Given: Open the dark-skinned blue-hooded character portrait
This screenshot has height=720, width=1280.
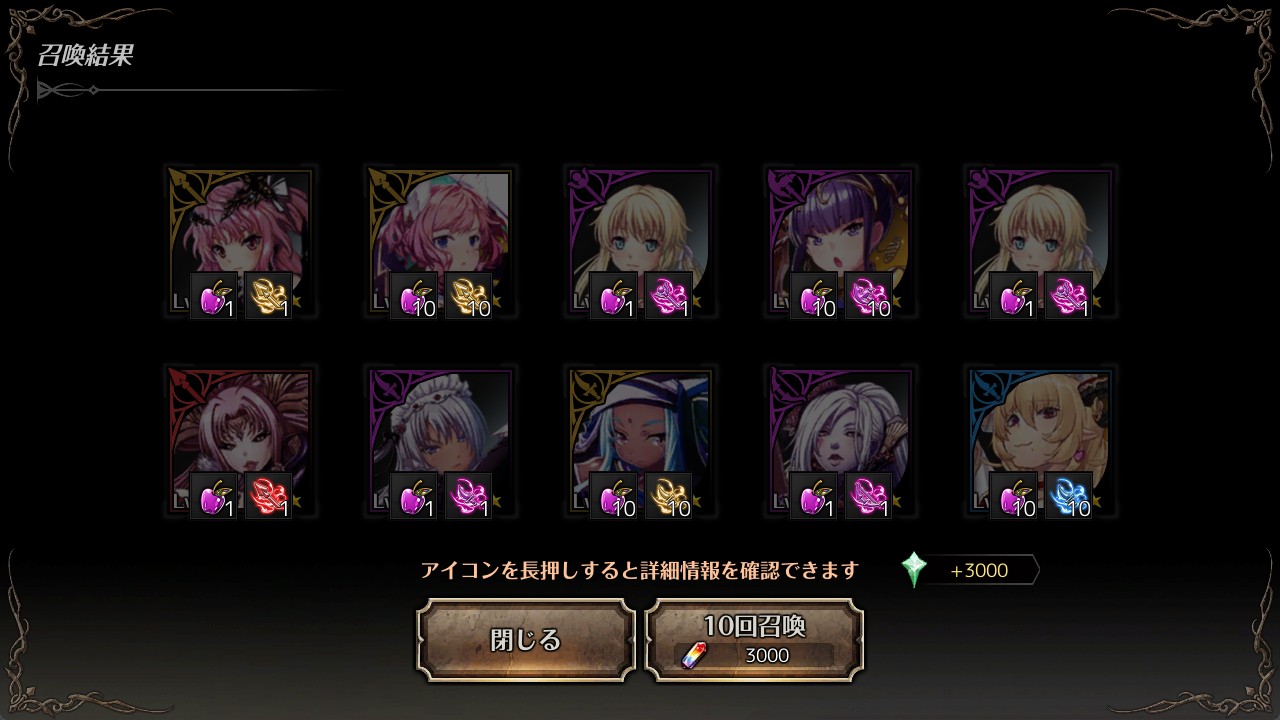Looking at the screenshot, I should [x=640, y=442].
